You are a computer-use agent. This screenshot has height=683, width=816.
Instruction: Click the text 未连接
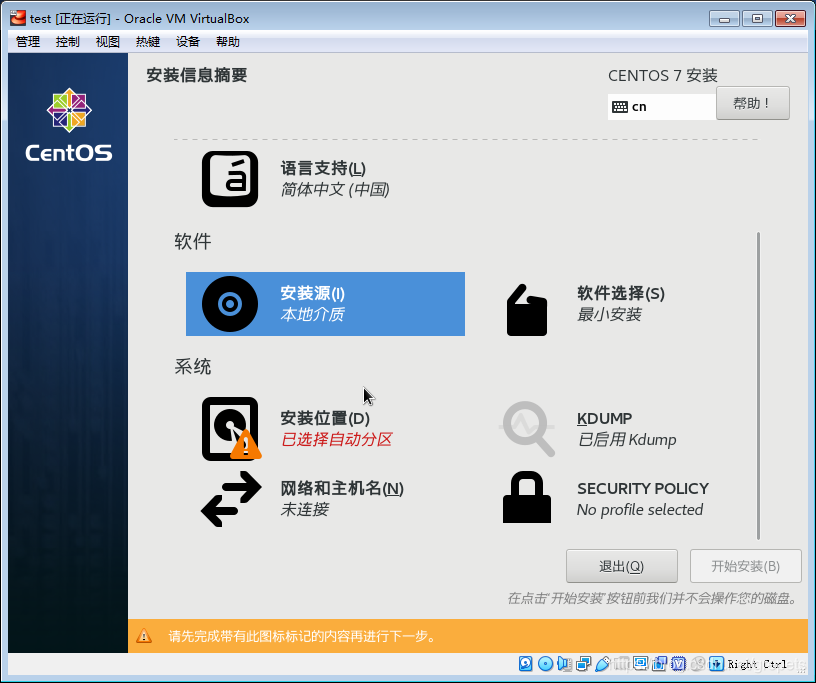tap(304, 509)
